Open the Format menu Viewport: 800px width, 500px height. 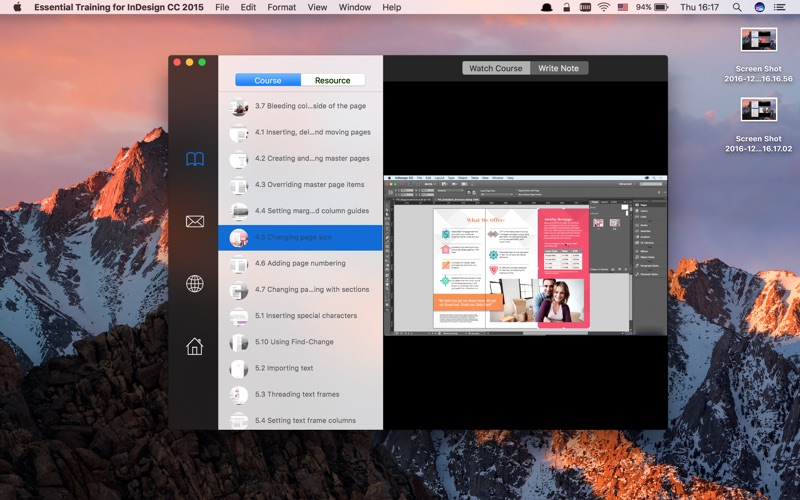coord(282,7)
